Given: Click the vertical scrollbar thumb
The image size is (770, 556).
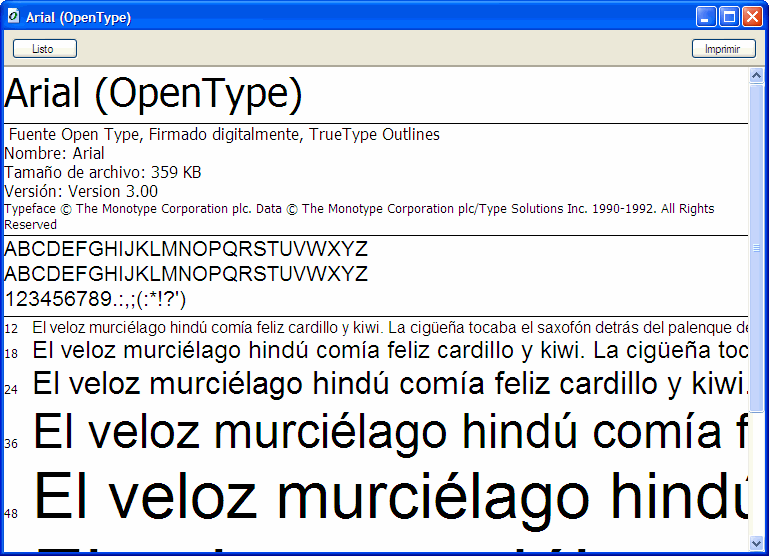Looking at the screenshot, I should [x=756, y=249].
